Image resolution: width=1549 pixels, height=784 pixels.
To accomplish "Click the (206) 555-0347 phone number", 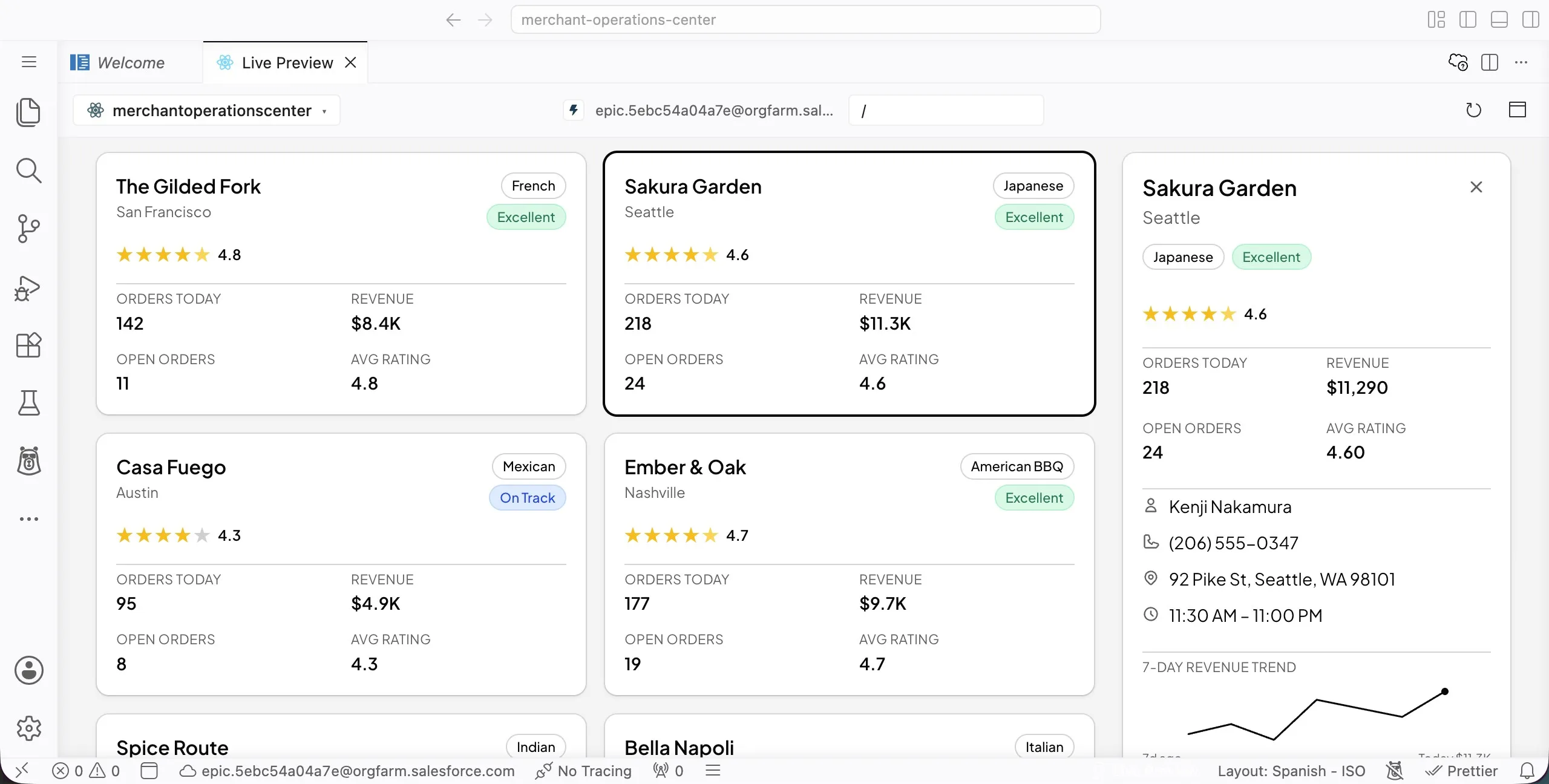I will [1234, 543].
